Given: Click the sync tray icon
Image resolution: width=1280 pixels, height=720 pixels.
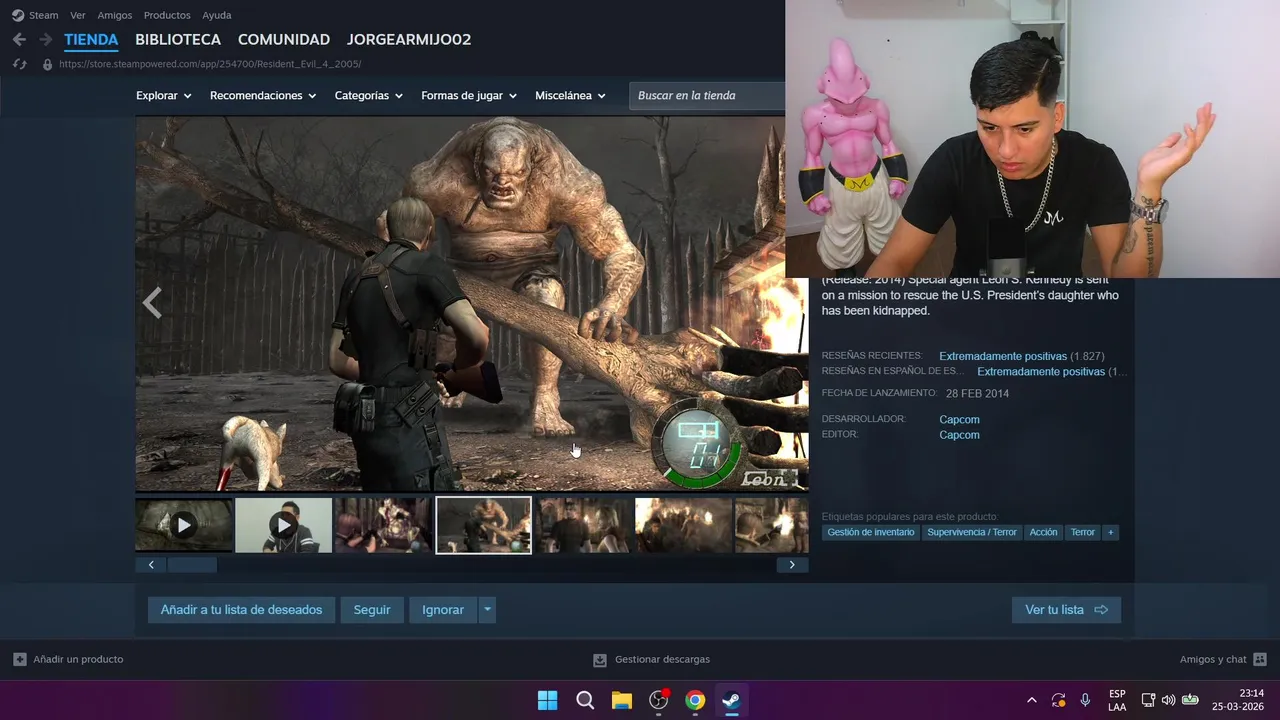Looking at the screenshot, I should 1058,700.
